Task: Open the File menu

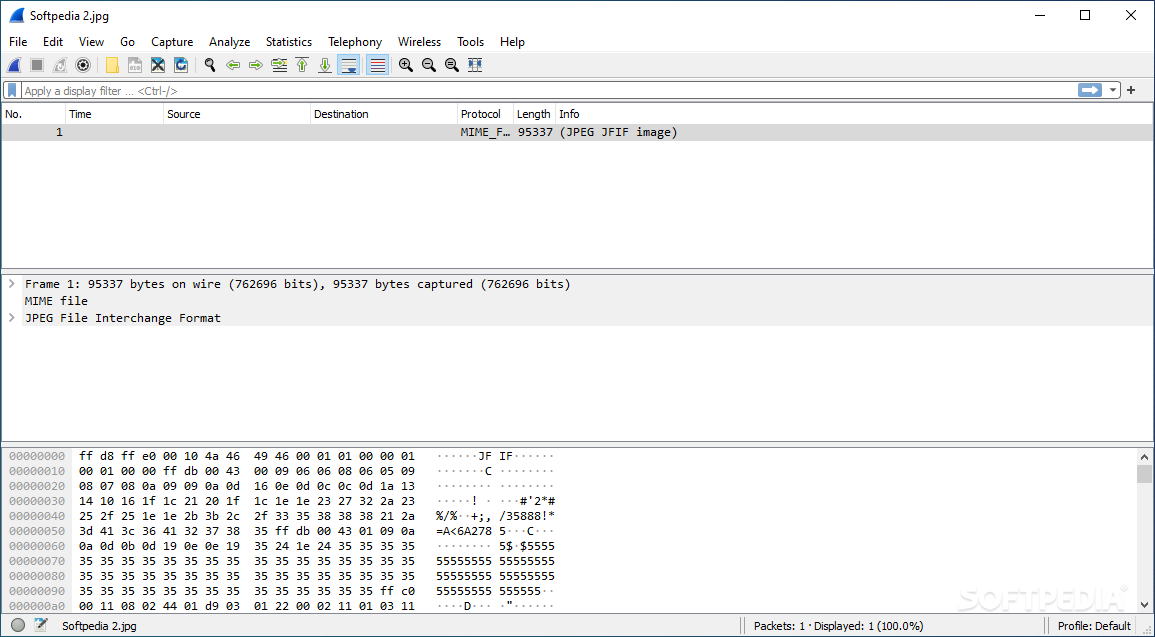Action: pyautogui.click(x=18, y=42)
